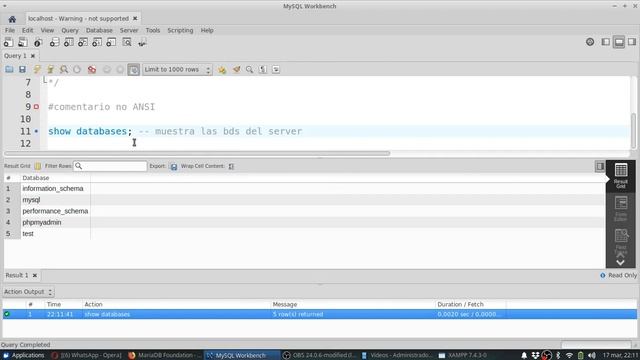Toggle stop-on-error script execution icon

tap(92, 69)
